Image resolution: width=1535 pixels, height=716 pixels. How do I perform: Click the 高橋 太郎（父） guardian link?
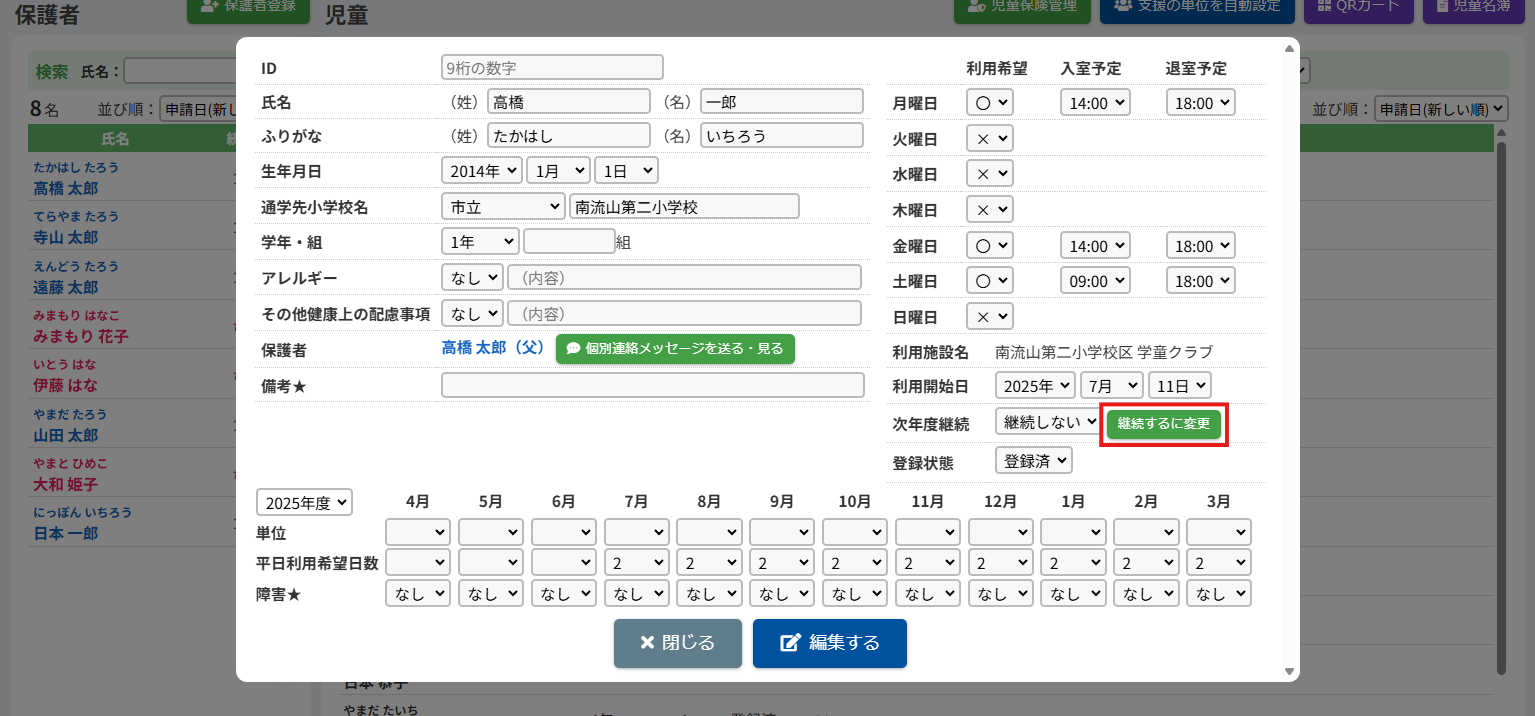pyautogui.click(x=493, y=349)
